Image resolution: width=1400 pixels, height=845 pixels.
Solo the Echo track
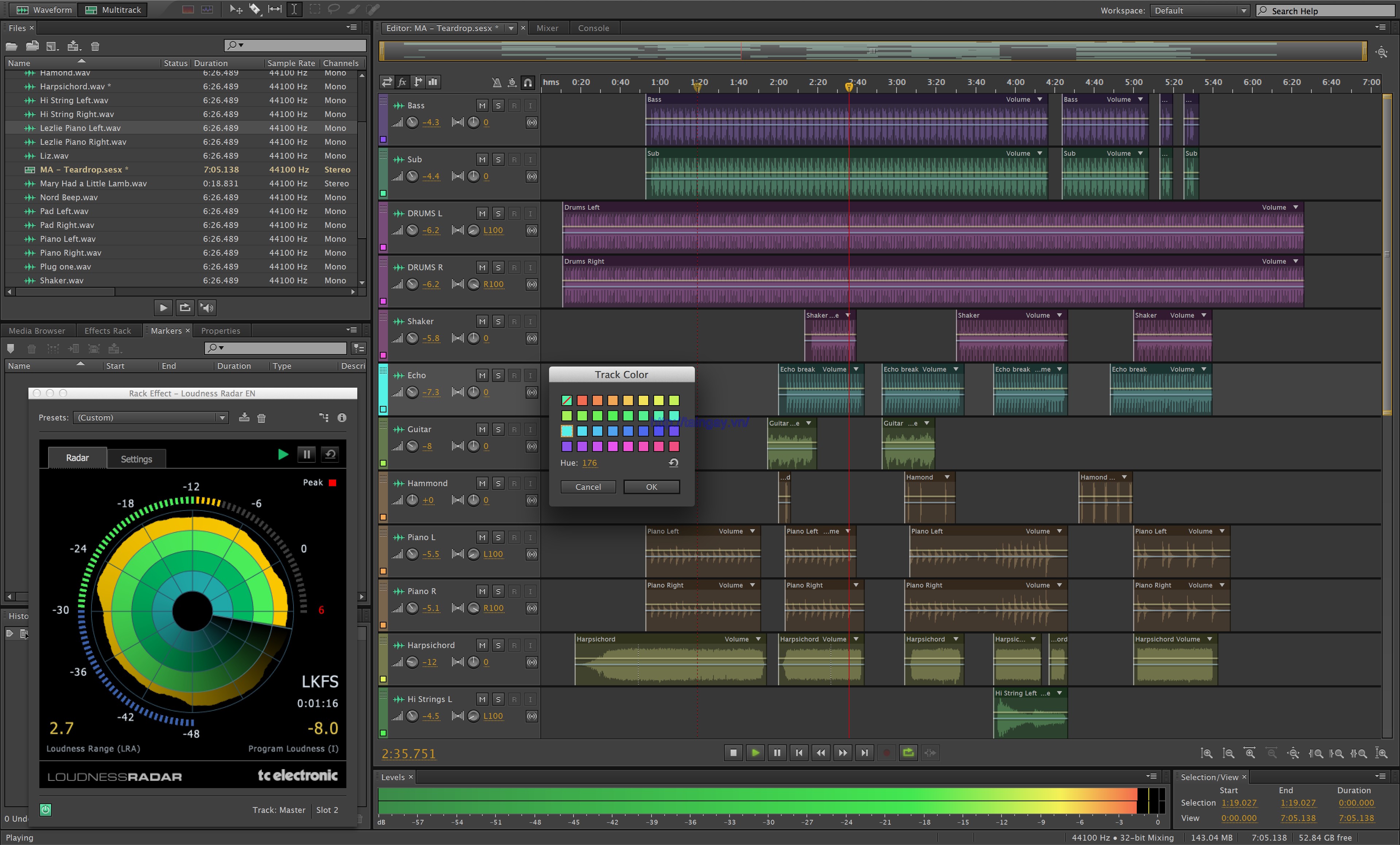[x=497, y=375]
